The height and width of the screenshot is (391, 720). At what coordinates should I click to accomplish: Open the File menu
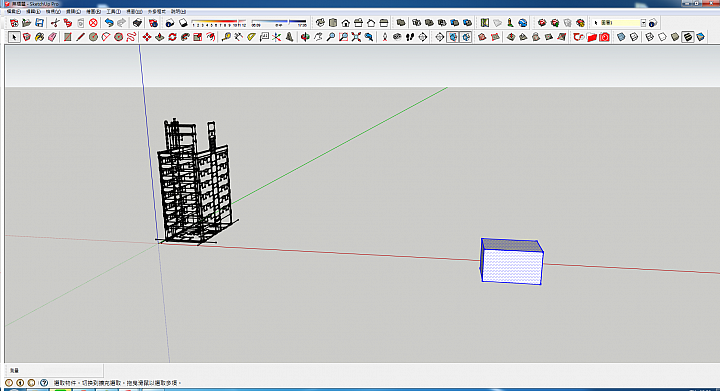(13, 11)
